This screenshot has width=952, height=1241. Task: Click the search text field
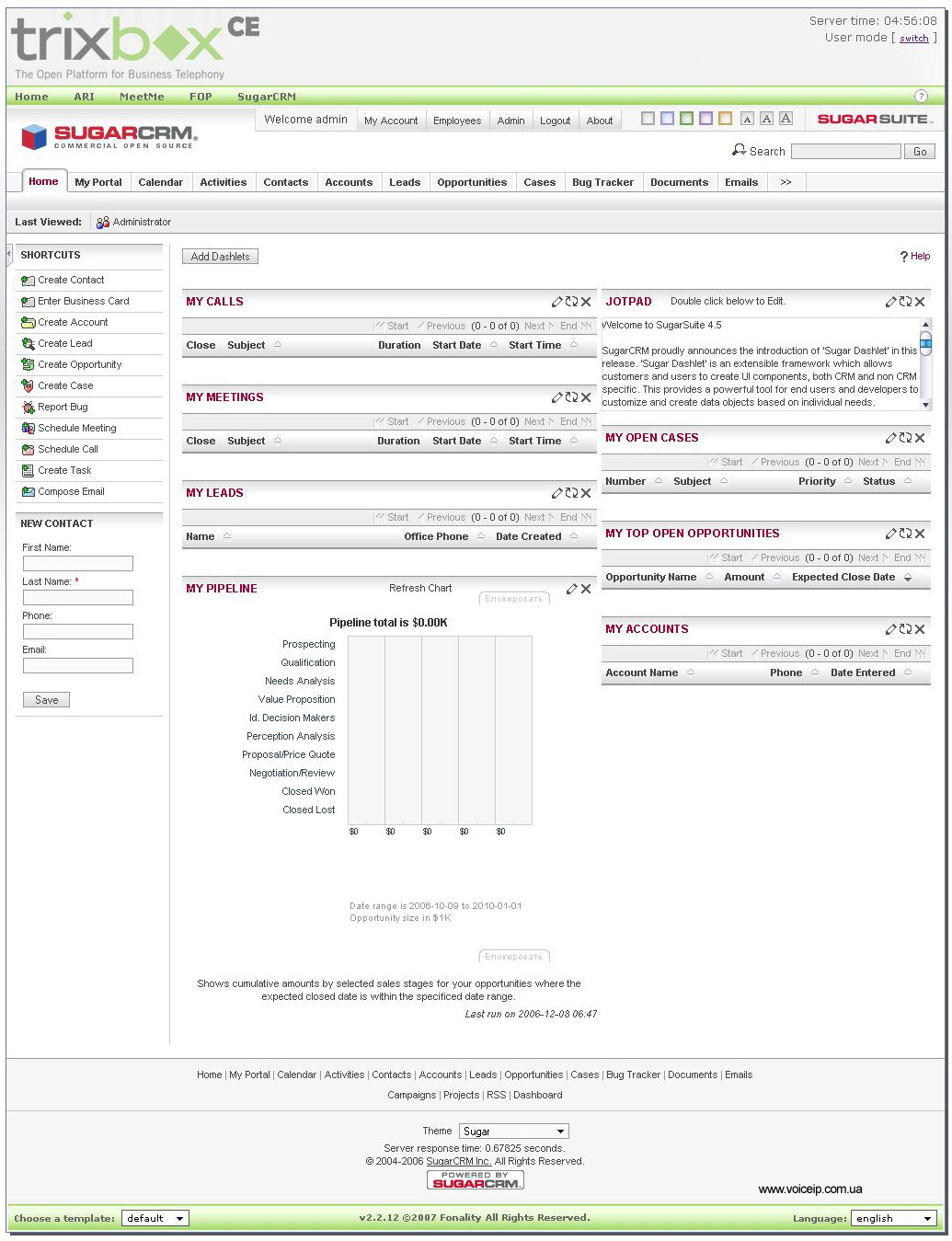845,152
